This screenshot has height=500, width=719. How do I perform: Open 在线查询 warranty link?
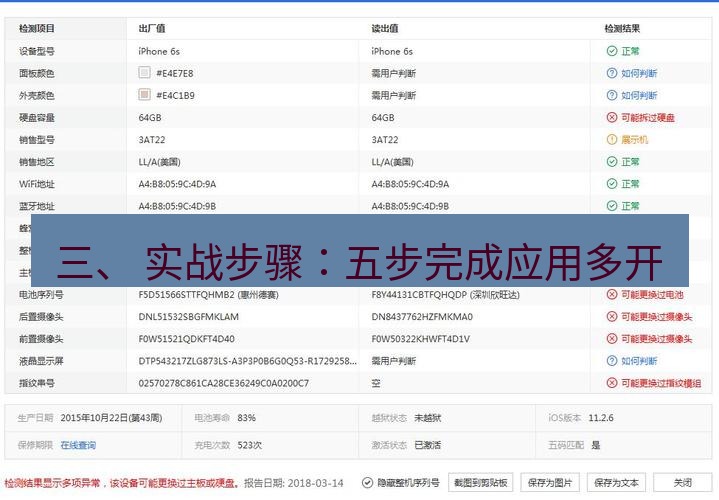78,445
